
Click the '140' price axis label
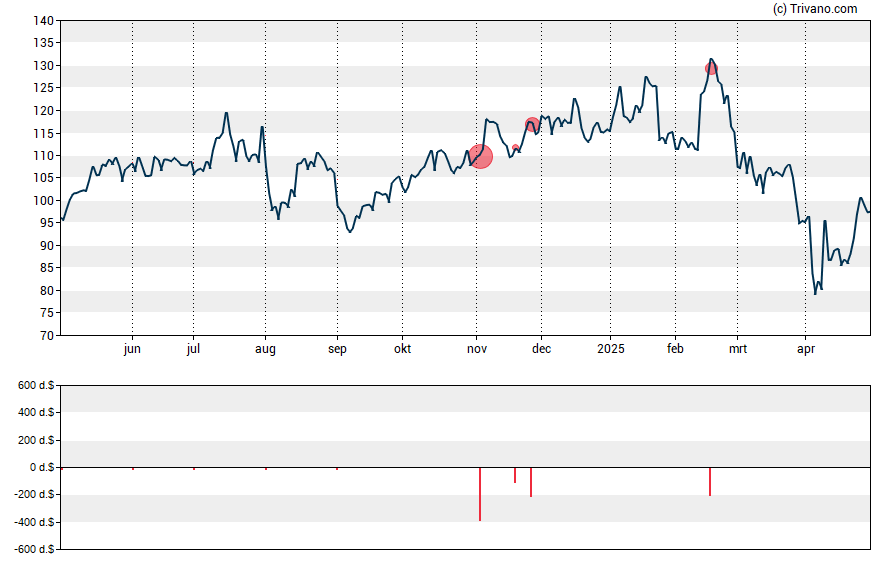(x=44, y=21)
